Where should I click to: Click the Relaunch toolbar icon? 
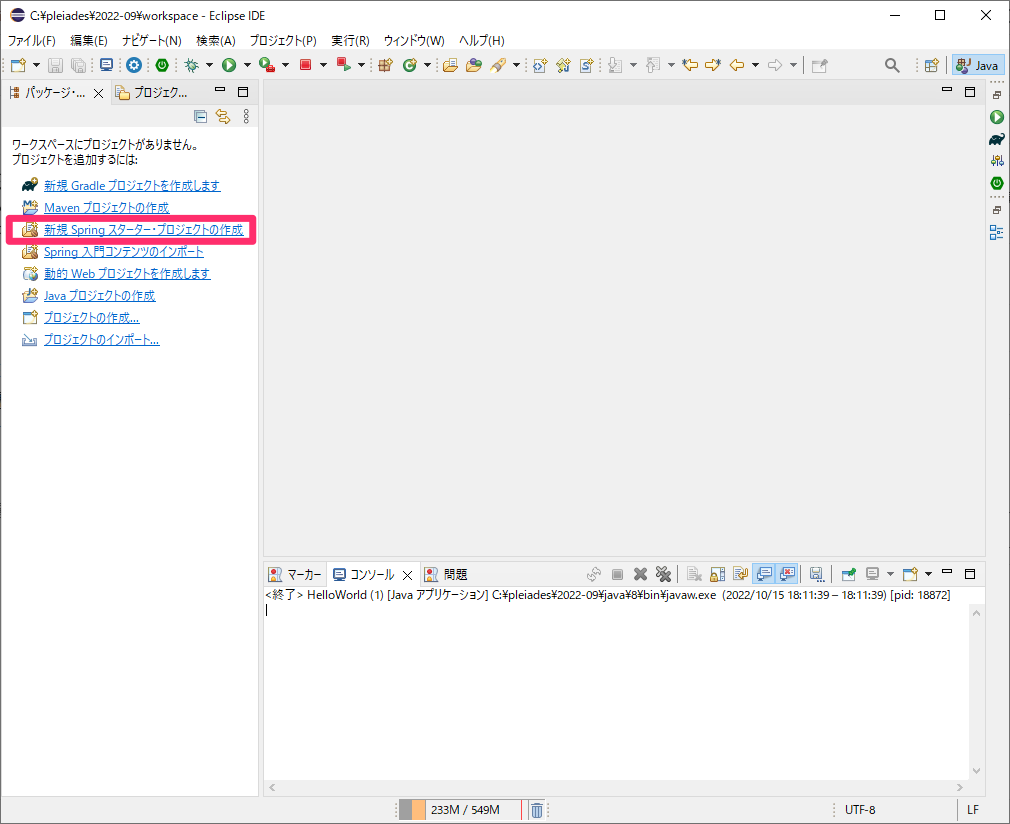coord(343,65)
